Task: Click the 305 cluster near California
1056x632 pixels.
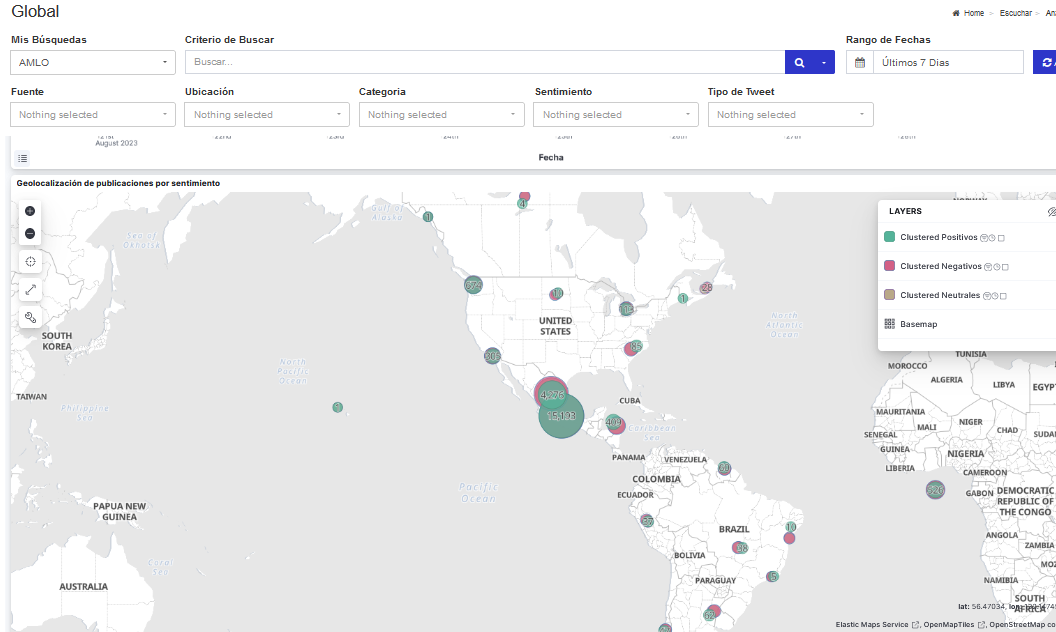Action: click(x=492, y=356)
